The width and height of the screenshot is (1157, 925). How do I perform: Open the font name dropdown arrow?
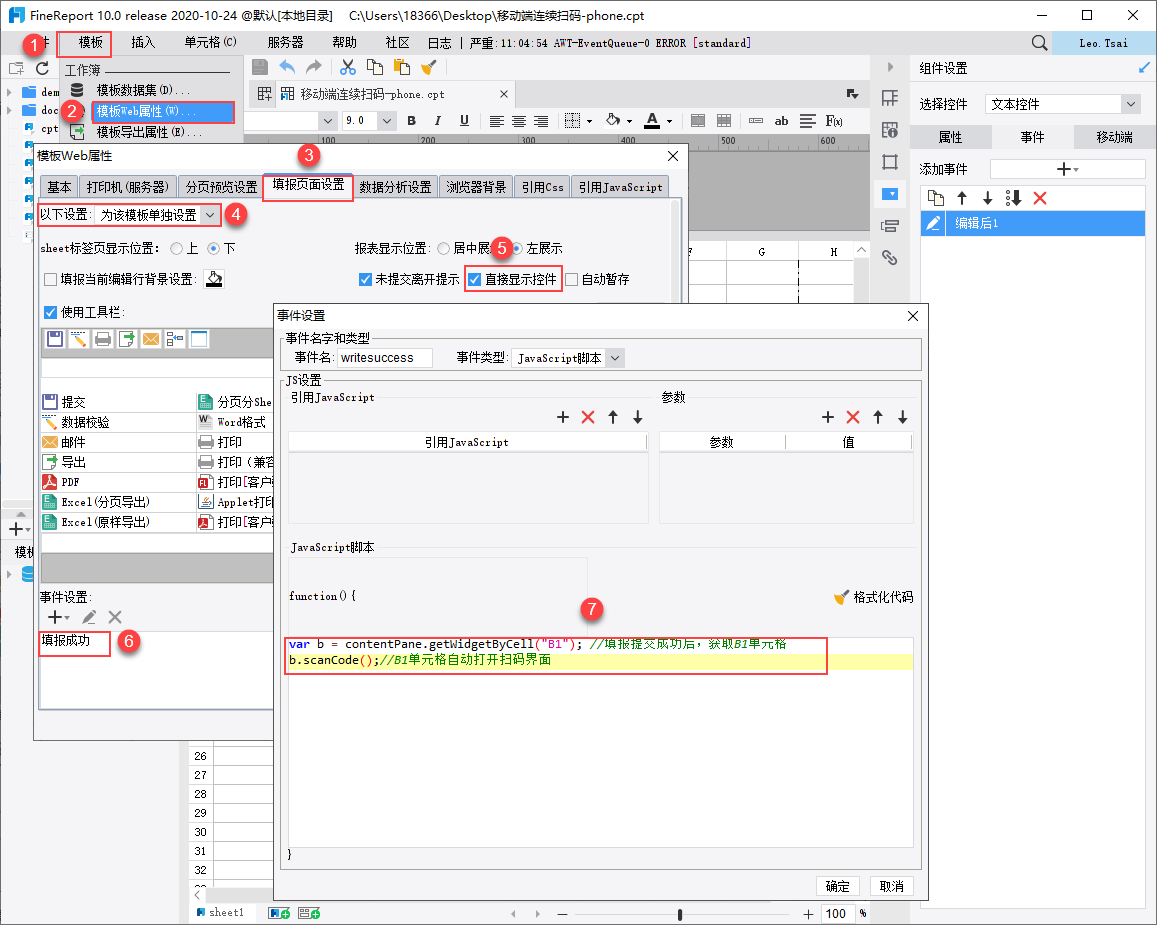click(328, 120)
